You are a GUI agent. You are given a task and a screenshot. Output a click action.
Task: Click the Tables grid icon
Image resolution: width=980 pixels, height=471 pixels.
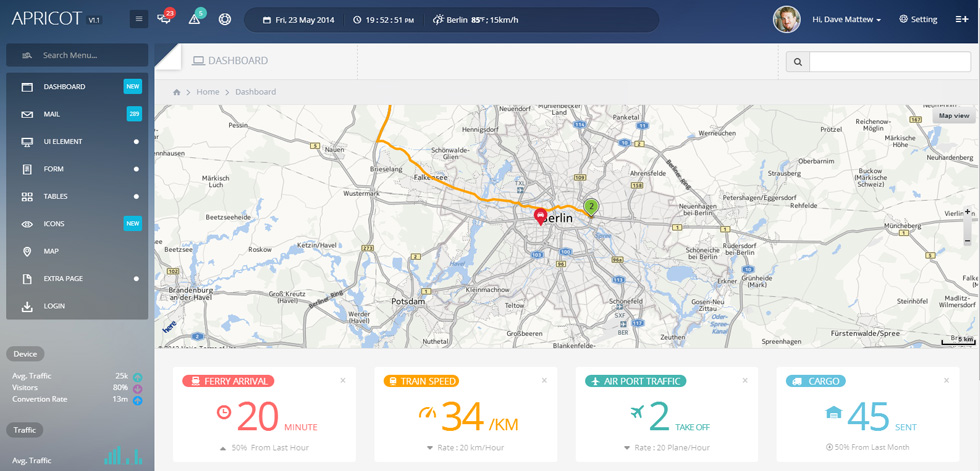click(27, 197)
